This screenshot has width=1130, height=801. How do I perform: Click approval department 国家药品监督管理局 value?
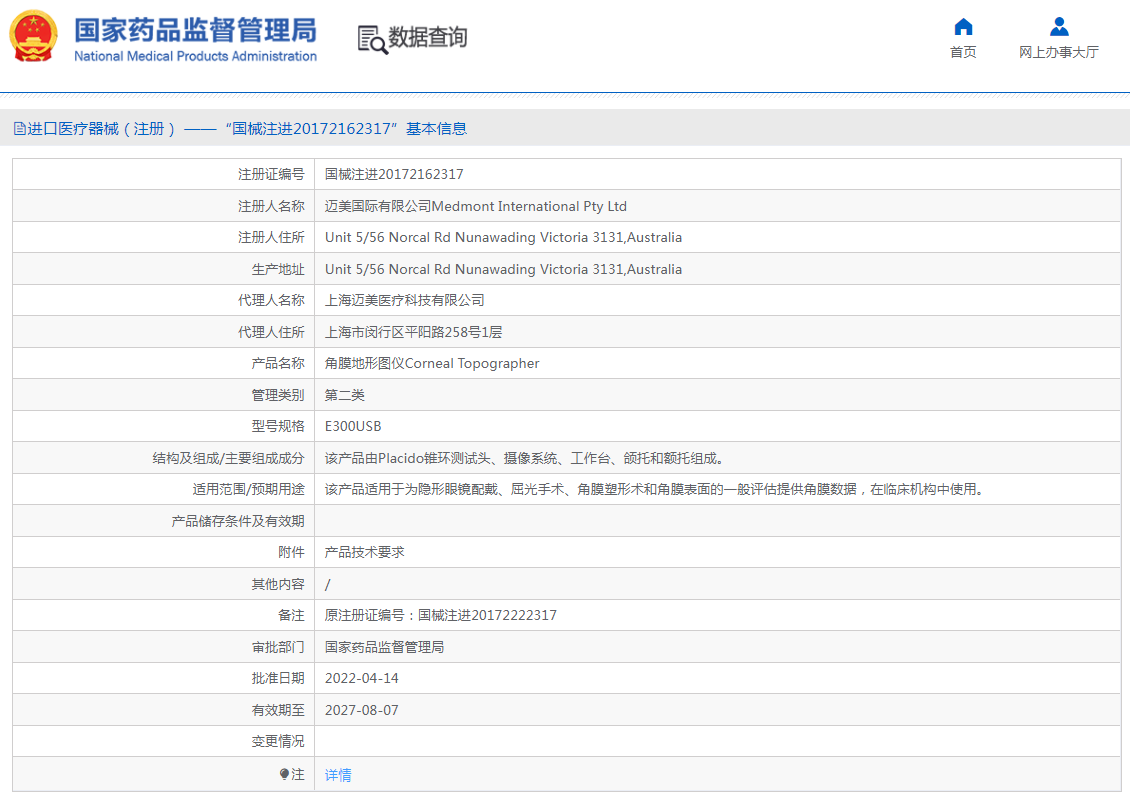click(384, 647)
